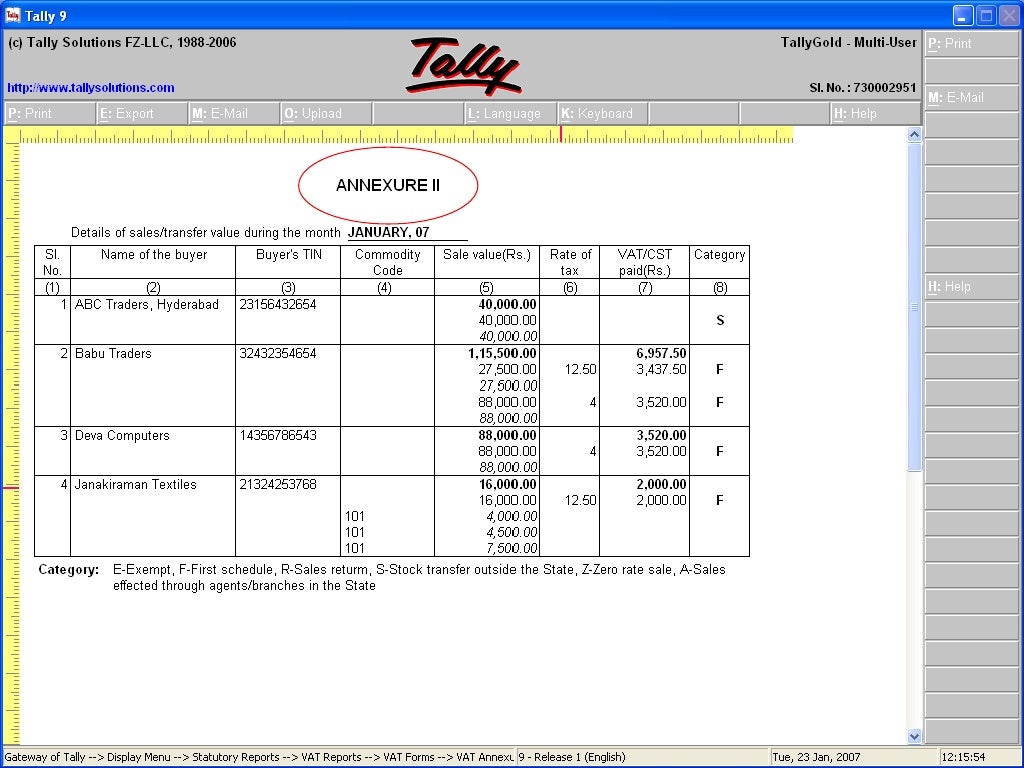Click O: Upload button
This screenshot has height=768, width=1024.
(x=327, y=114)
